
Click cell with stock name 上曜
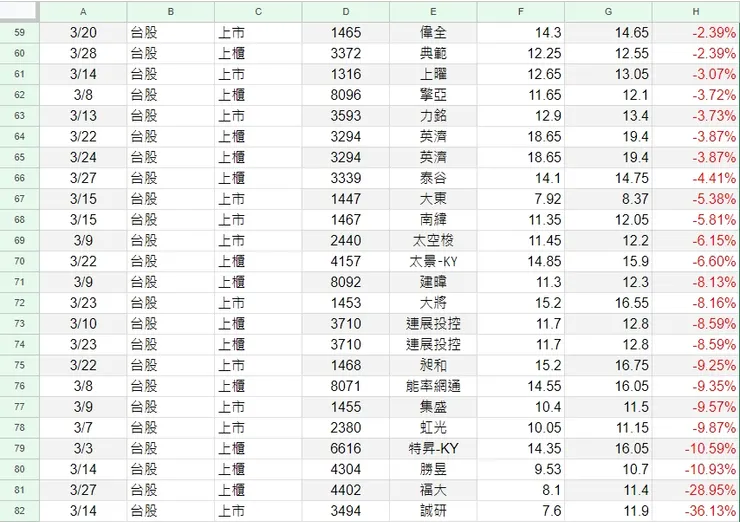click(433, 74)
